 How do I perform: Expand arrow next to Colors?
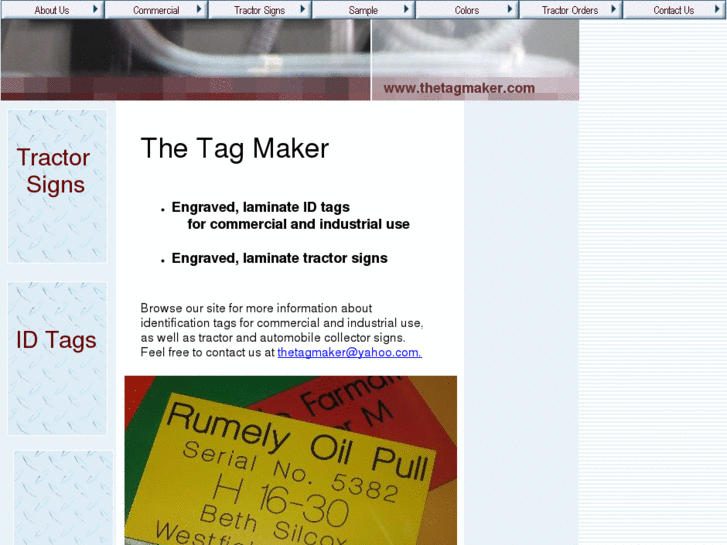[510, 9]
